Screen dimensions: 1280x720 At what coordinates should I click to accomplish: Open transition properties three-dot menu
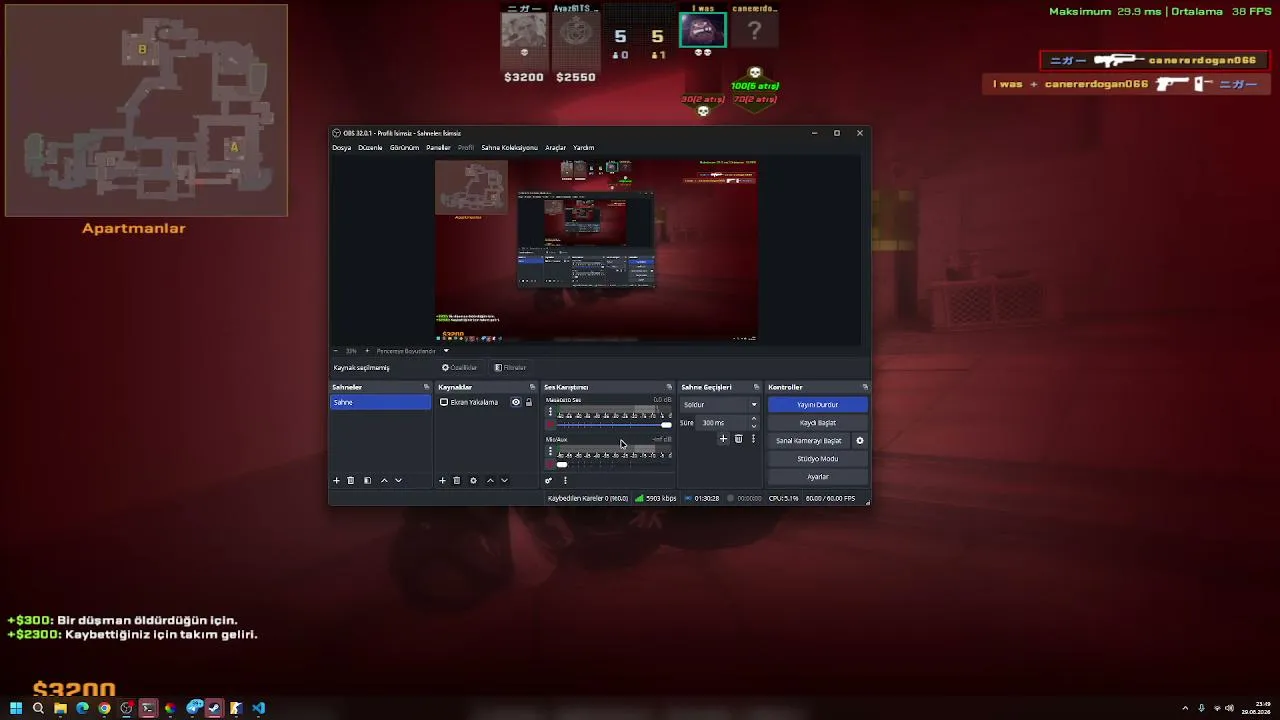pyautogui.click(x=753, y=439)
